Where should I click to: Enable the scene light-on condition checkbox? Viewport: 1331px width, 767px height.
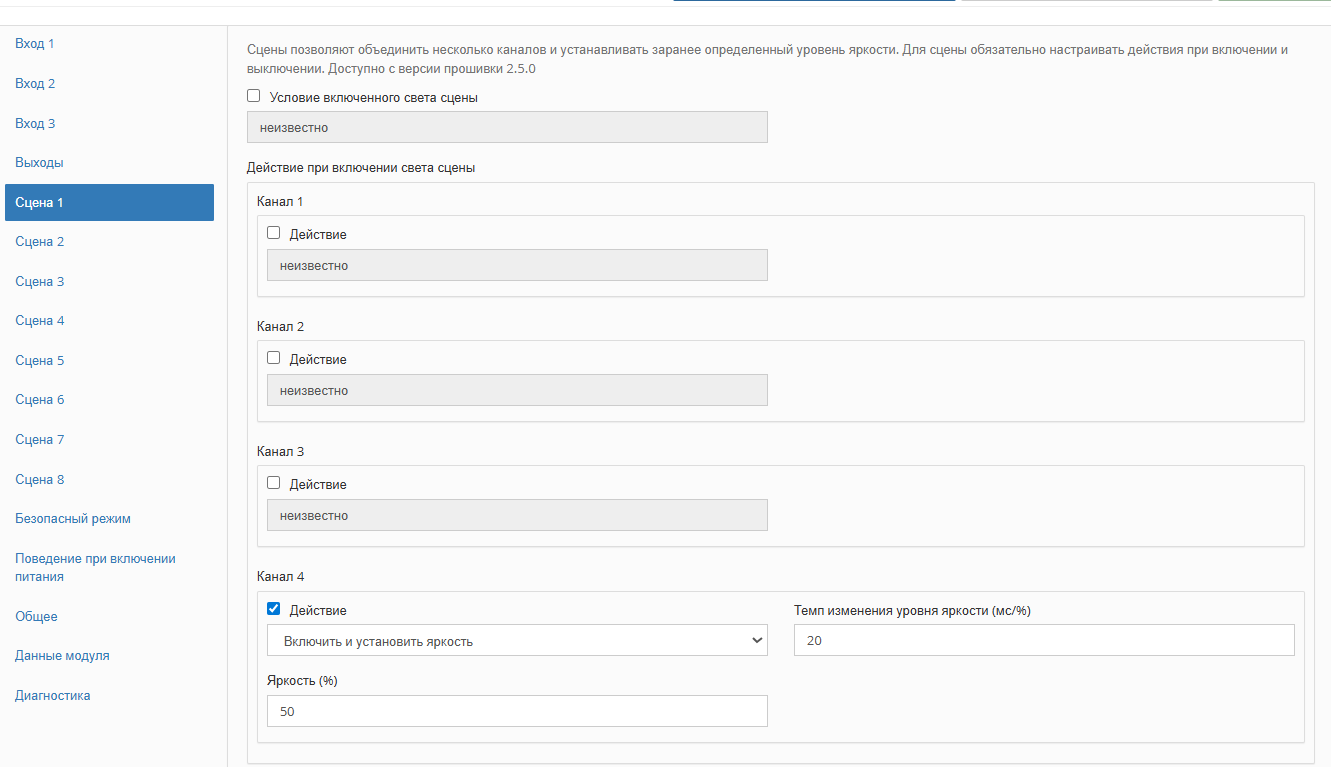[254, 96]
